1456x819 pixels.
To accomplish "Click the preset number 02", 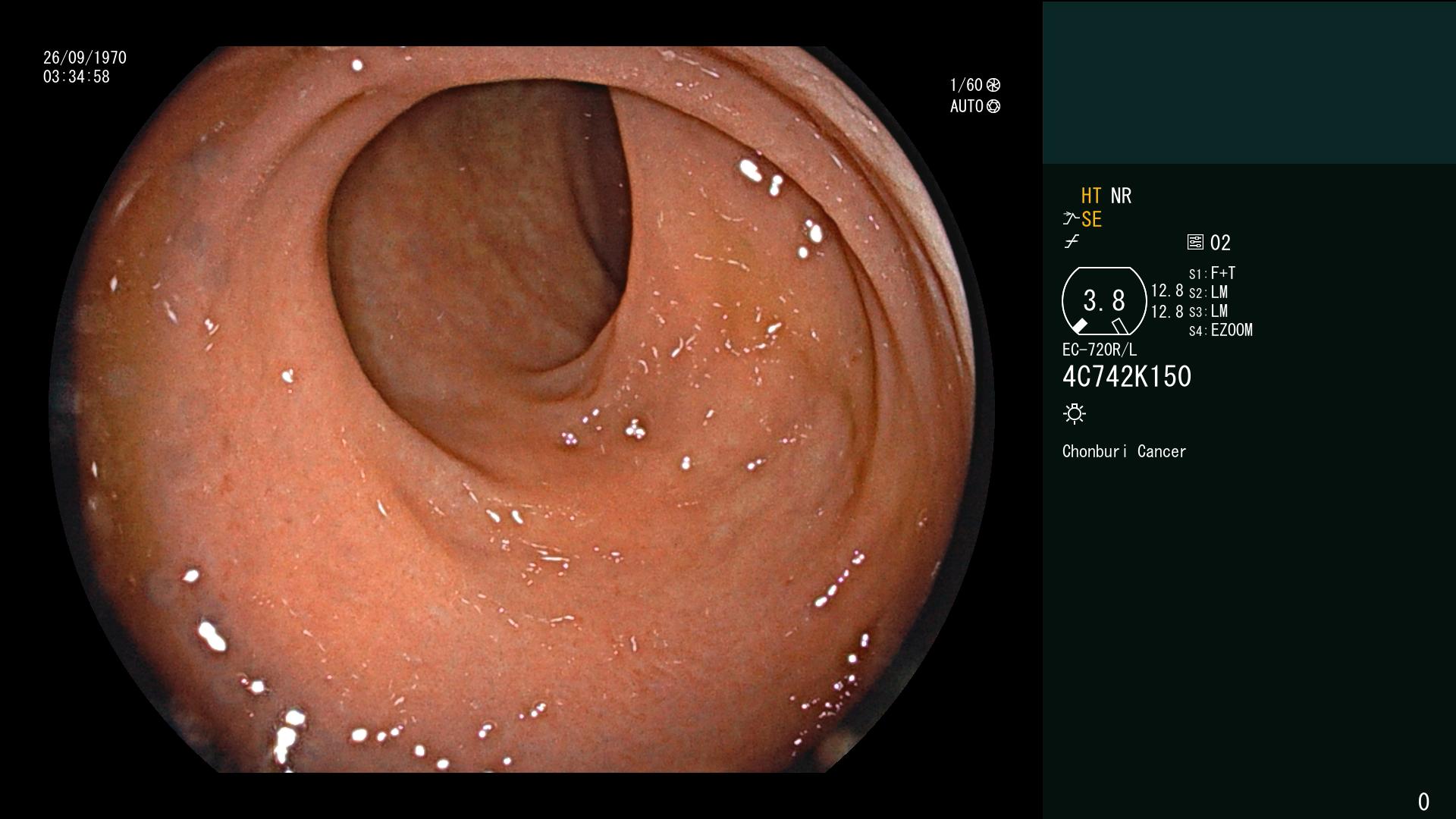I will pyautogui.click(x=1220, y=243).
